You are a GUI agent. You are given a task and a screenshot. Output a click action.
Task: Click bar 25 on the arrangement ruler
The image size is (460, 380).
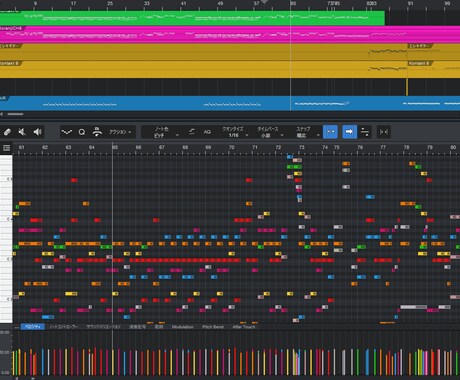click(x=110, y=4)
